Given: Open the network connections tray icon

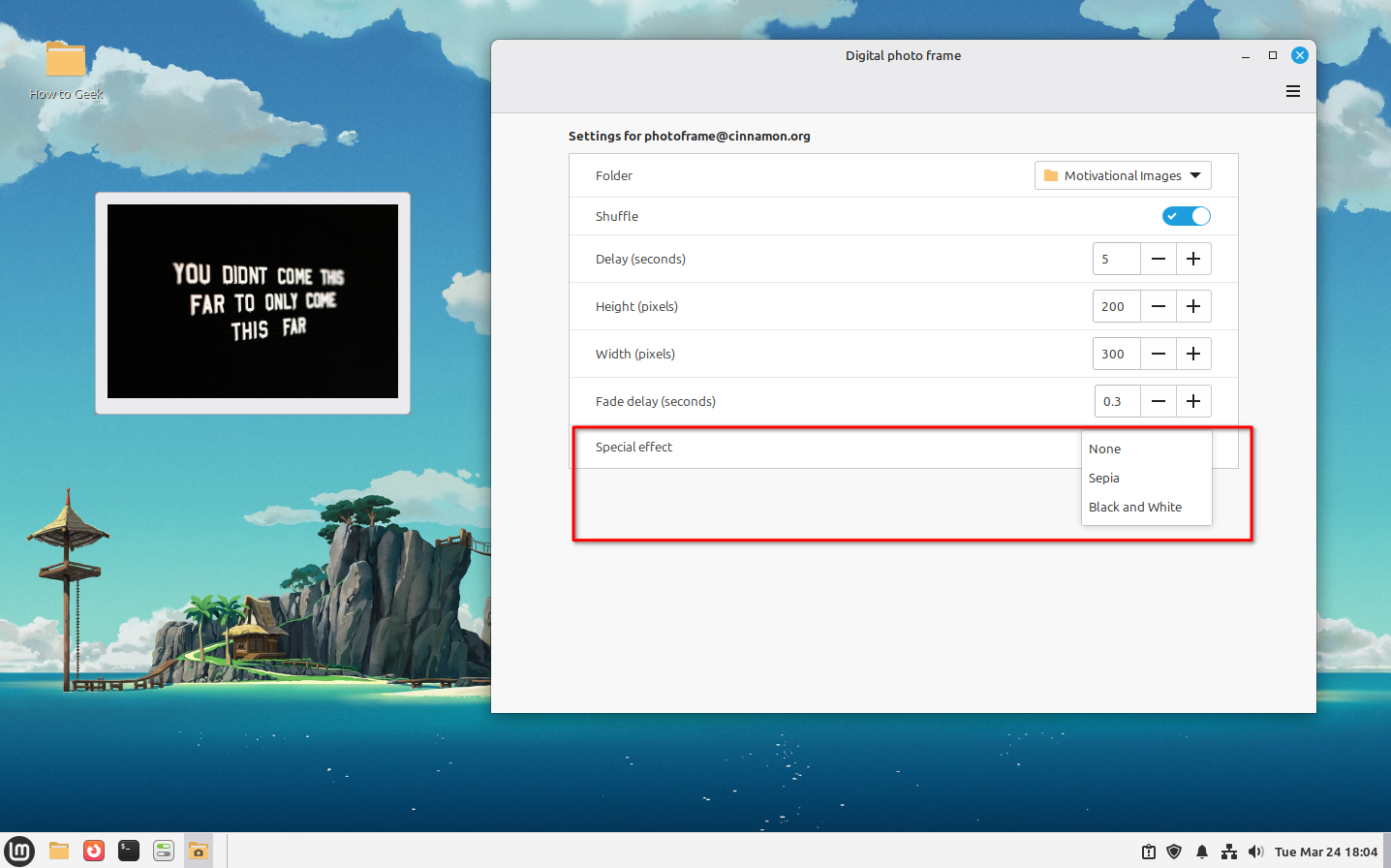Looking at the screenshot, I should pos(1229,852).
